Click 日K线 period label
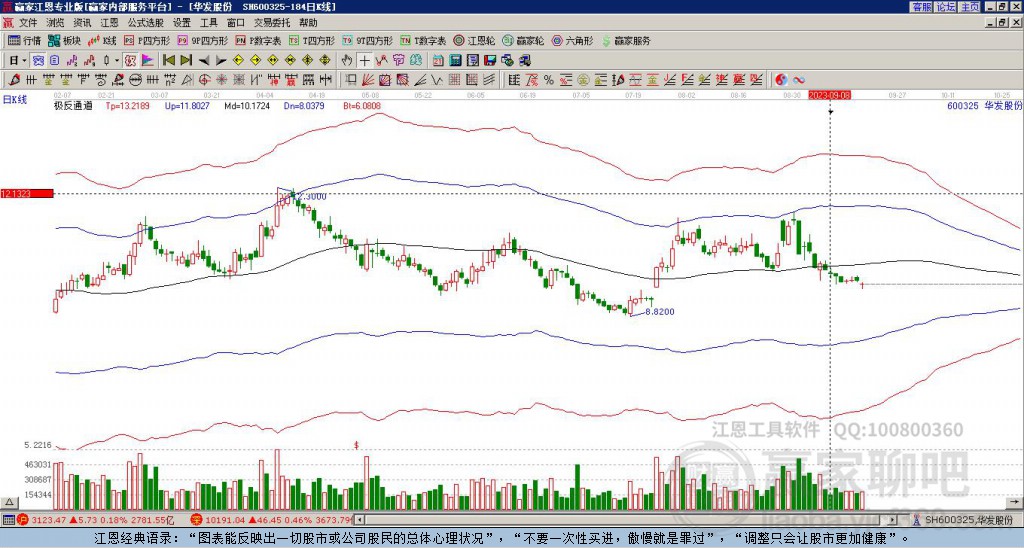The image size is (1024, 548). 15,100
